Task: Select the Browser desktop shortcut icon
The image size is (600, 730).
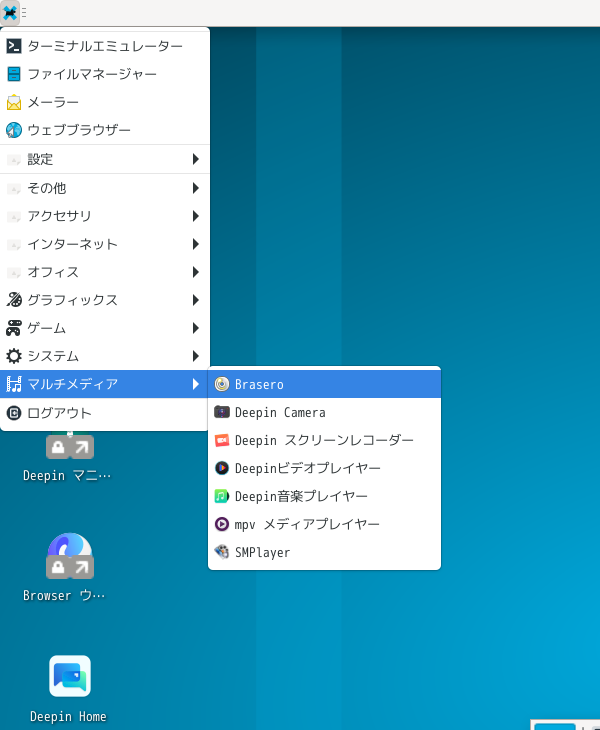Action: (70, 555)
